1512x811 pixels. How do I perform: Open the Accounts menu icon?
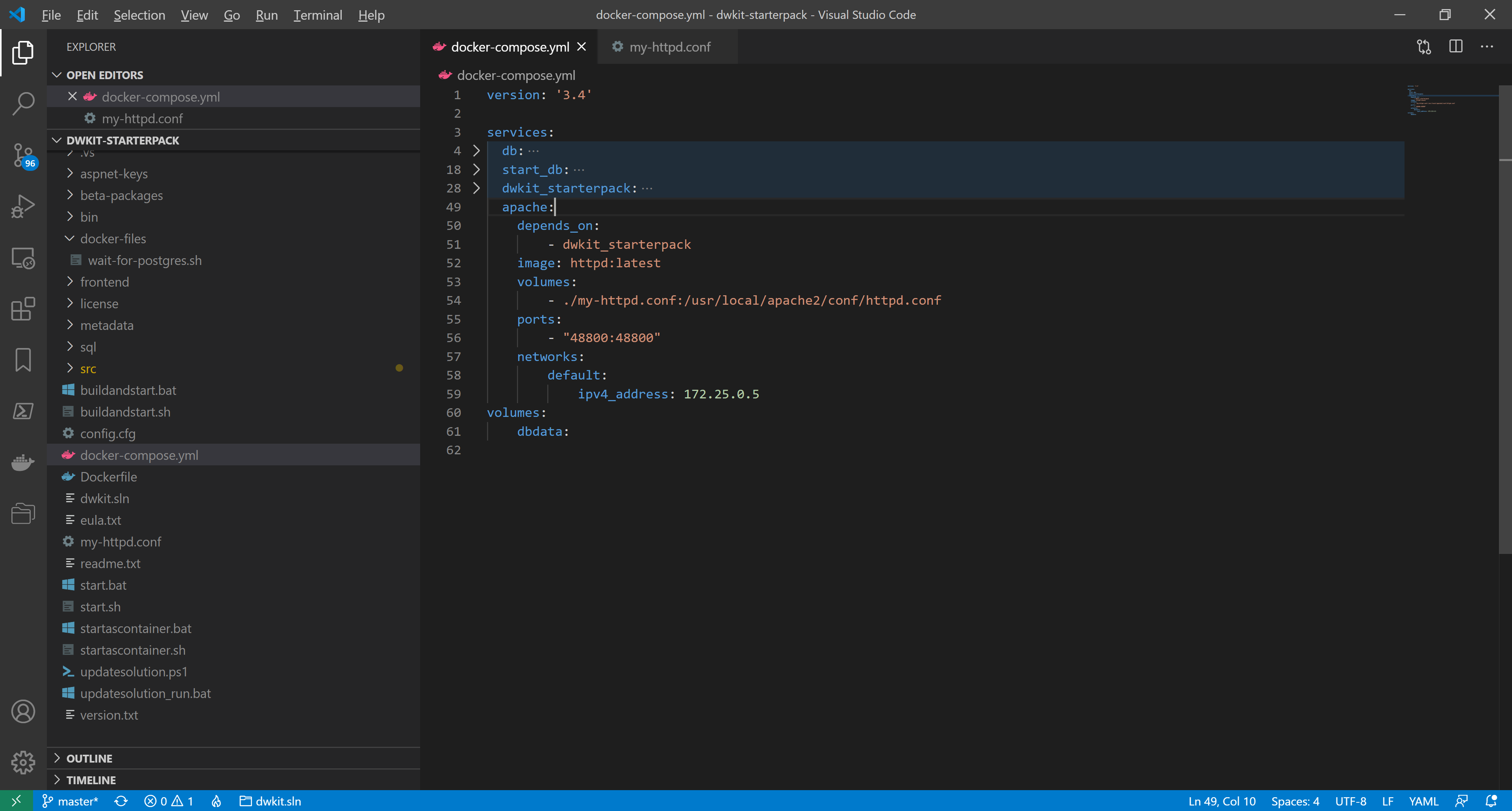23,711
